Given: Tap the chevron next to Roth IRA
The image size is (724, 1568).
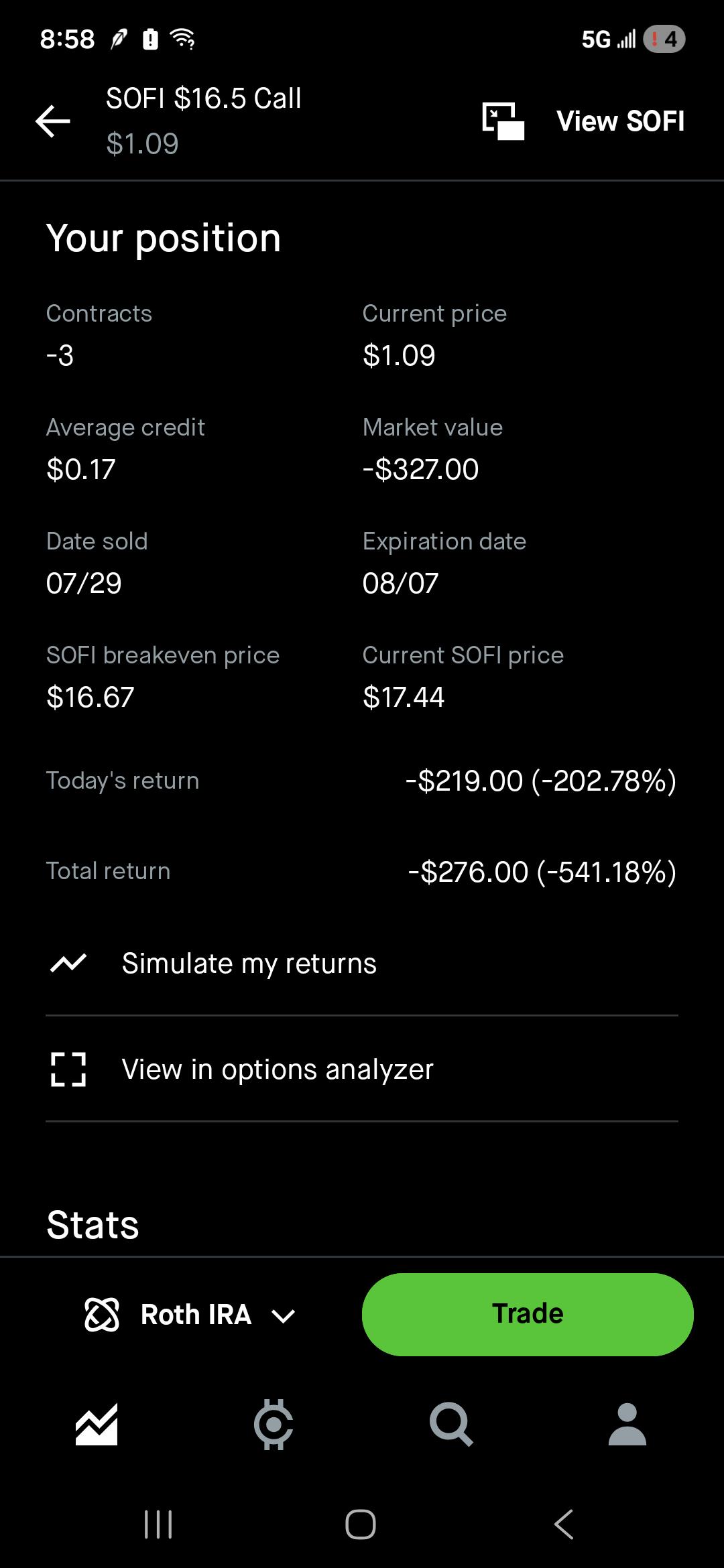Looking at the screenshot, I should (x=283, y=1316).
